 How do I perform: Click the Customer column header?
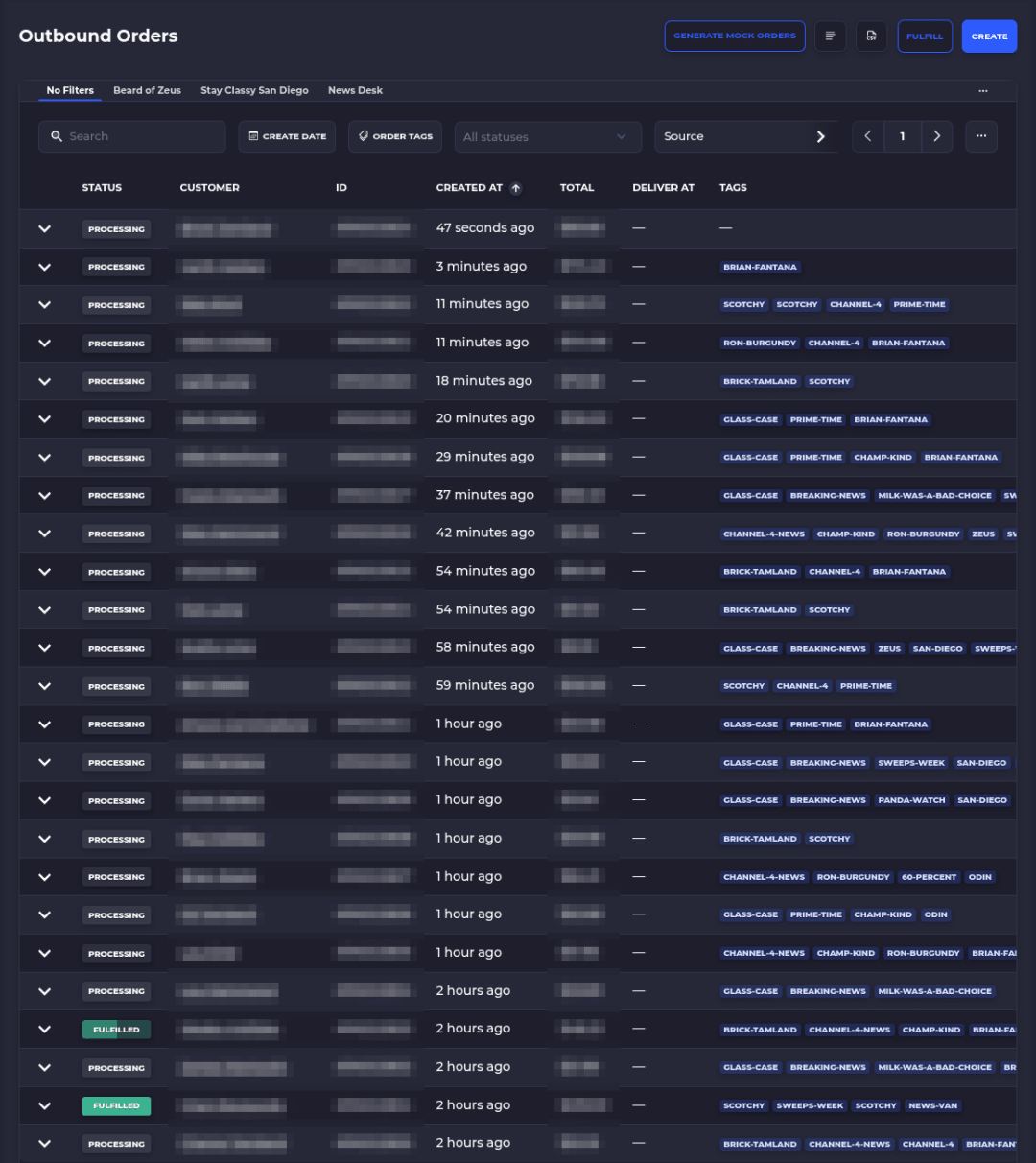[209, 188]
